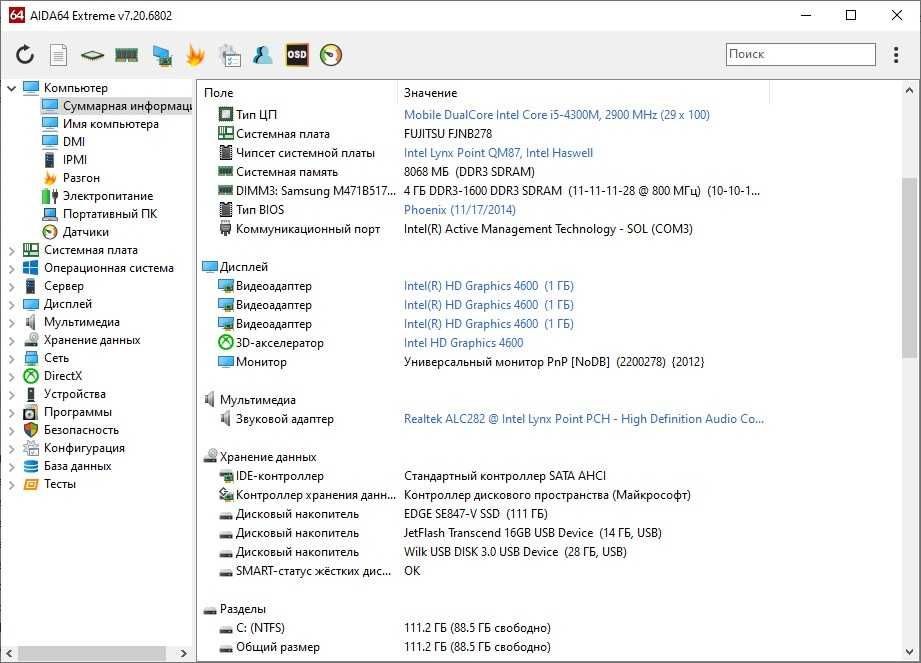Expand the Системная плата tree node

pyautogui.click(x=11, y=251)
